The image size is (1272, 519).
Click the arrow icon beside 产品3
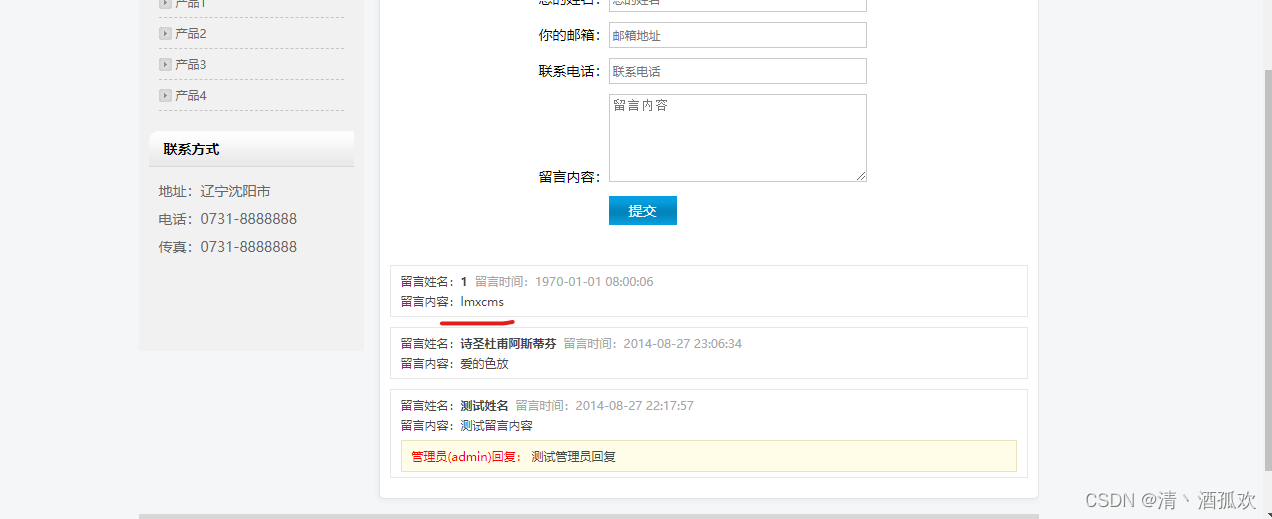tap(165, 65)
